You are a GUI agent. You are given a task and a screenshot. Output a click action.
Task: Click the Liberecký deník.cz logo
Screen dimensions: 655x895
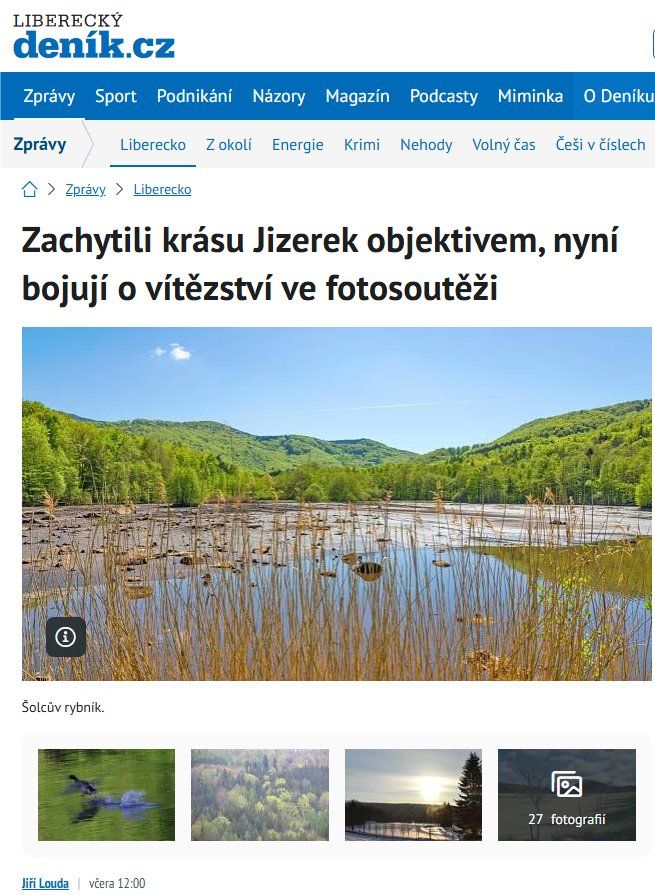[94, 36]
